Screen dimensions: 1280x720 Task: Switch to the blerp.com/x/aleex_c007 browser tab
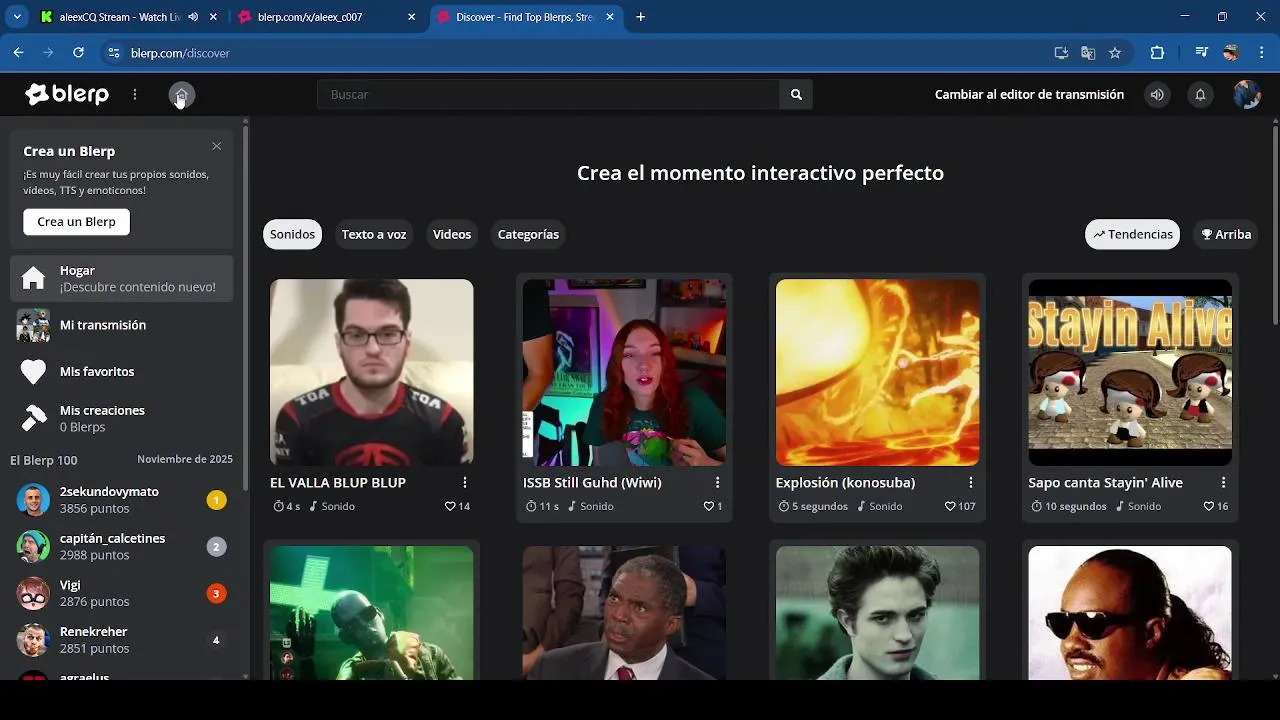[x=326, y=17]
